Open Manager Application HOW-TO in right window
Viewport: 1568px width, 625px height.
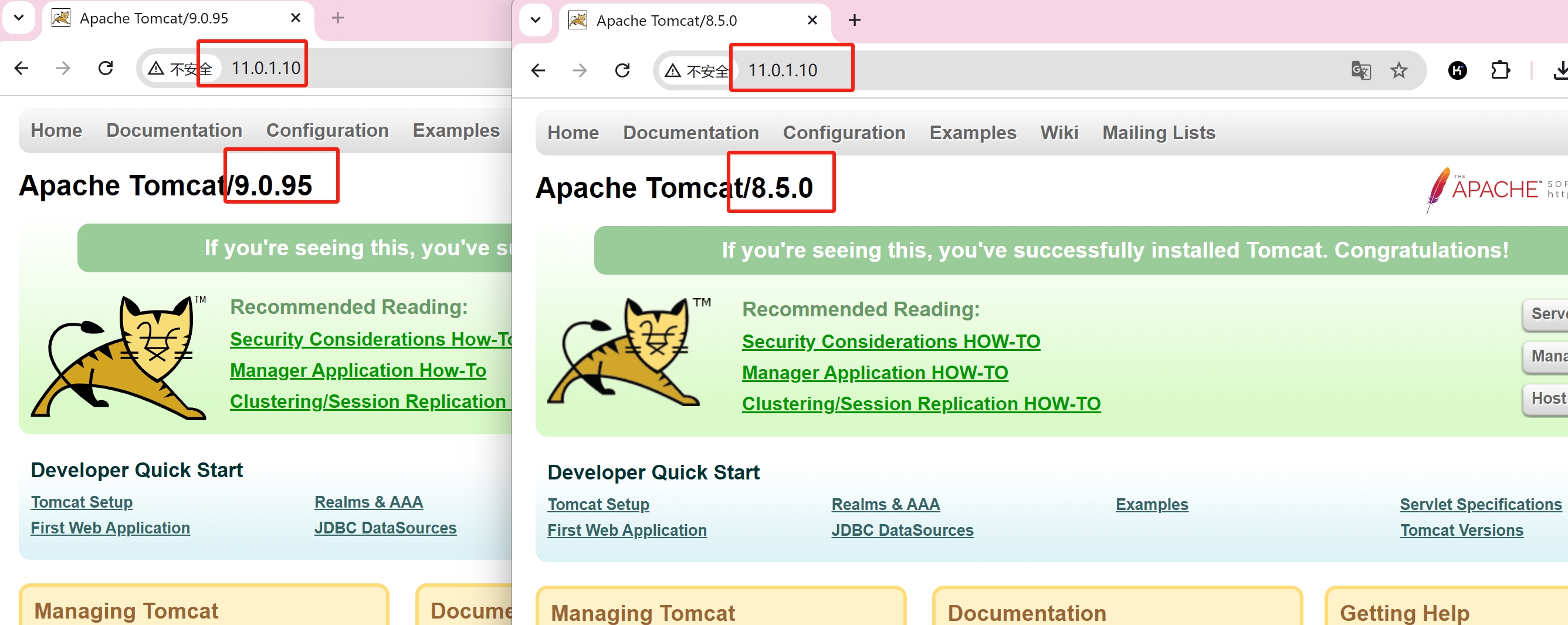pos(875,373)
